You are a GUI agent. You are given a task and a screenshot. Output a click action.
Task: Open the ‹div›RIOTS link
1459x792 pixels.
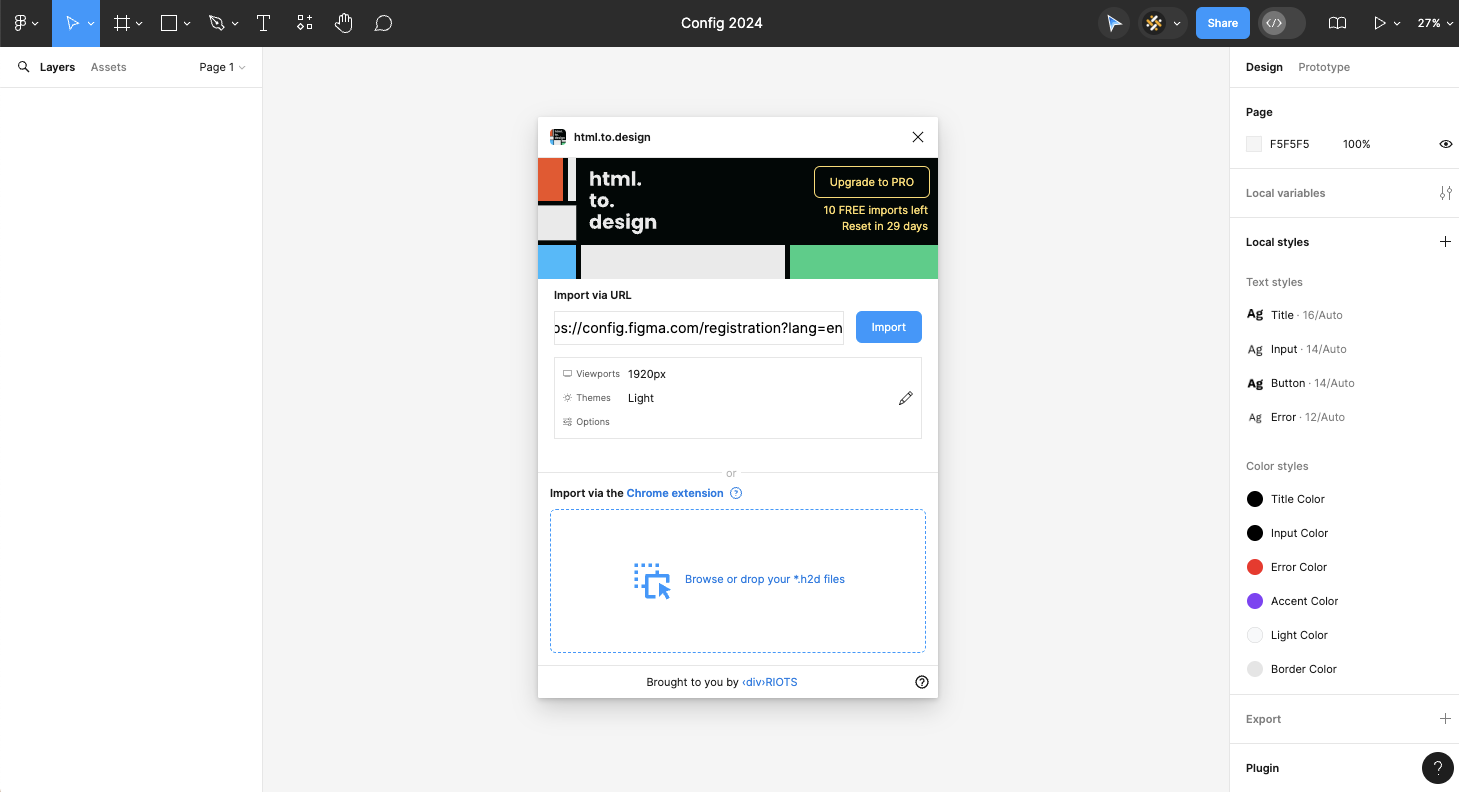coord(770,682)
